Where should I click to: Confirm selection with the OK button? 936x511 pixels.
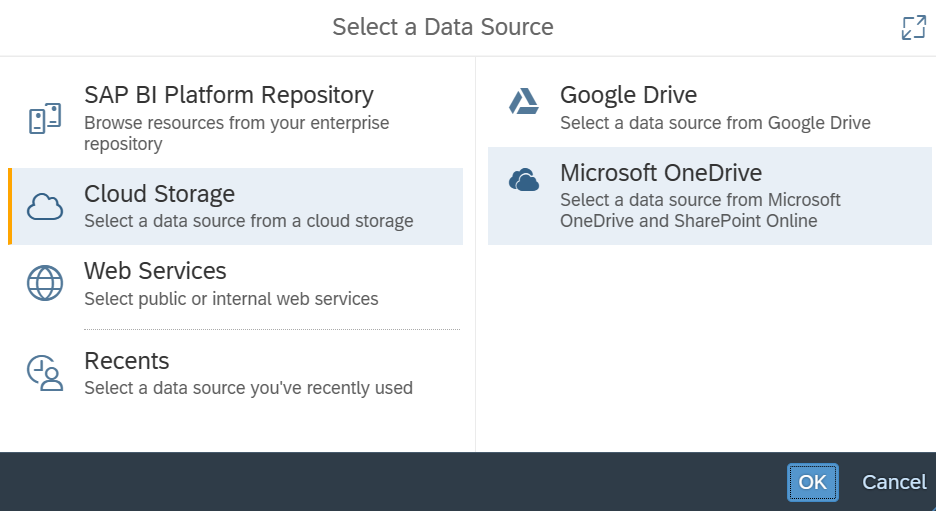click(812, 482)
